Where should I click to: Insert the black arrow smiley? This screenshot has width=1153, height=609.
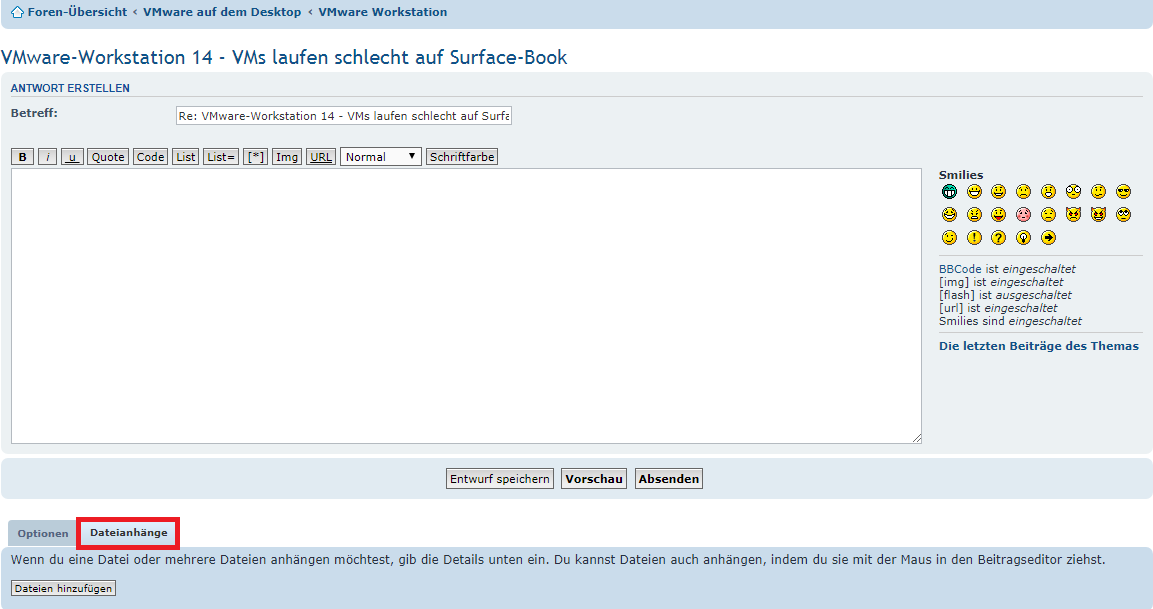pyautogui.click(x=1048, y=237)
